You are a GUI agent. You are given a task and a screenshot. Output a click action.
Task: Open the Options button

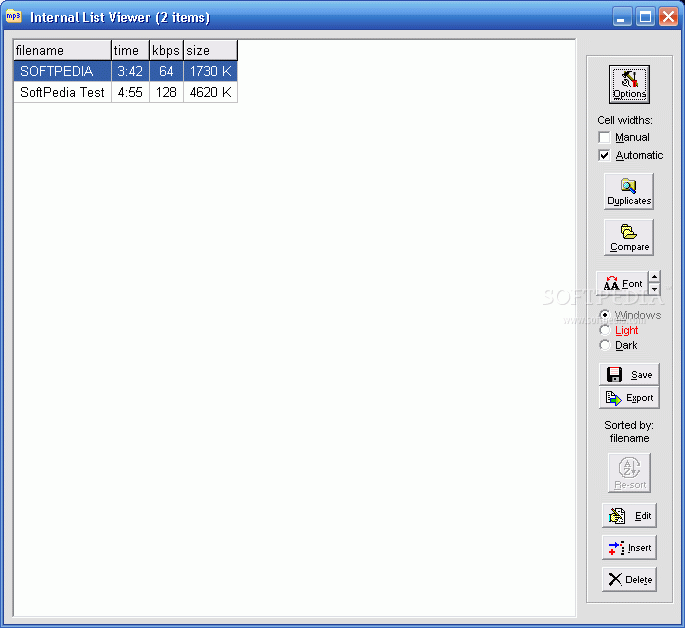click(629, 84)
